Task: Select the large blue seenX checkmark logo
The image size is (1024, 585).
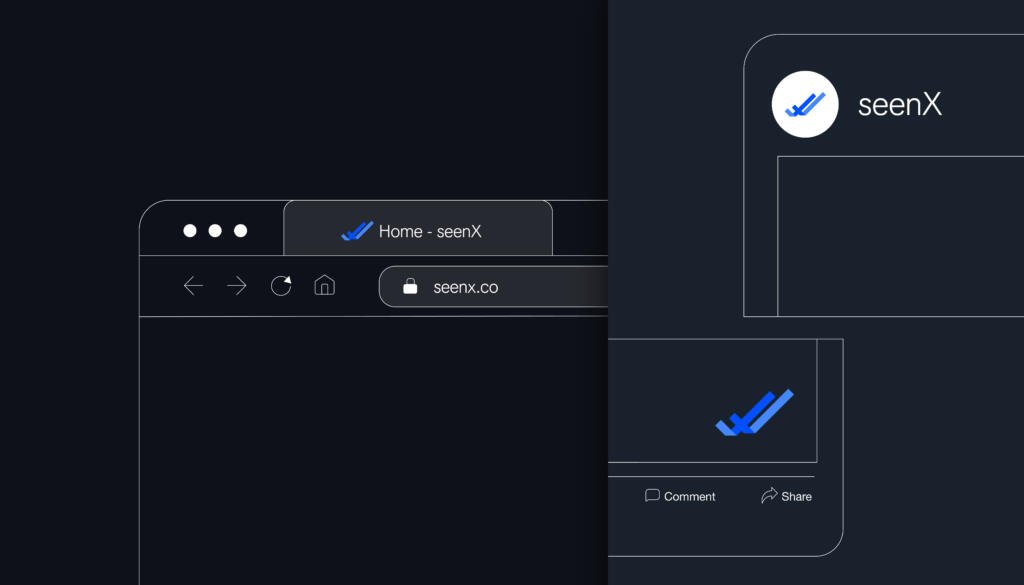Action: 754,412
